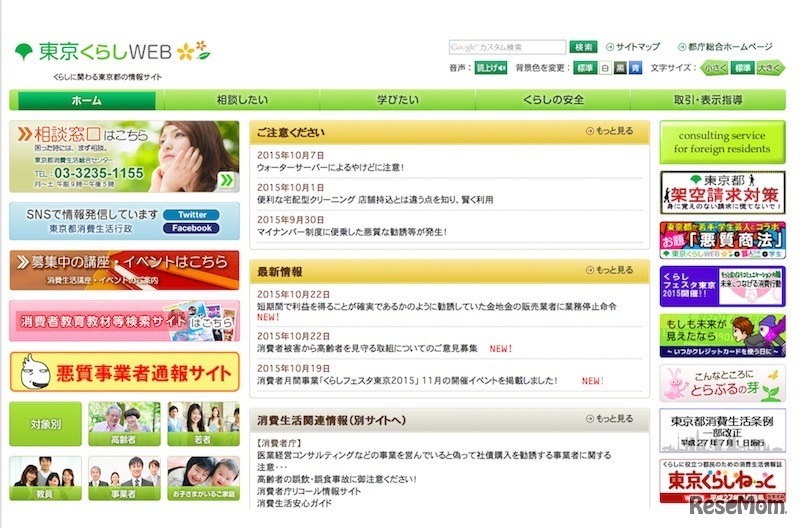This screenshot has height=528, width=800.
Task: Open the 相談したい navigation tab
Action: 242,100
